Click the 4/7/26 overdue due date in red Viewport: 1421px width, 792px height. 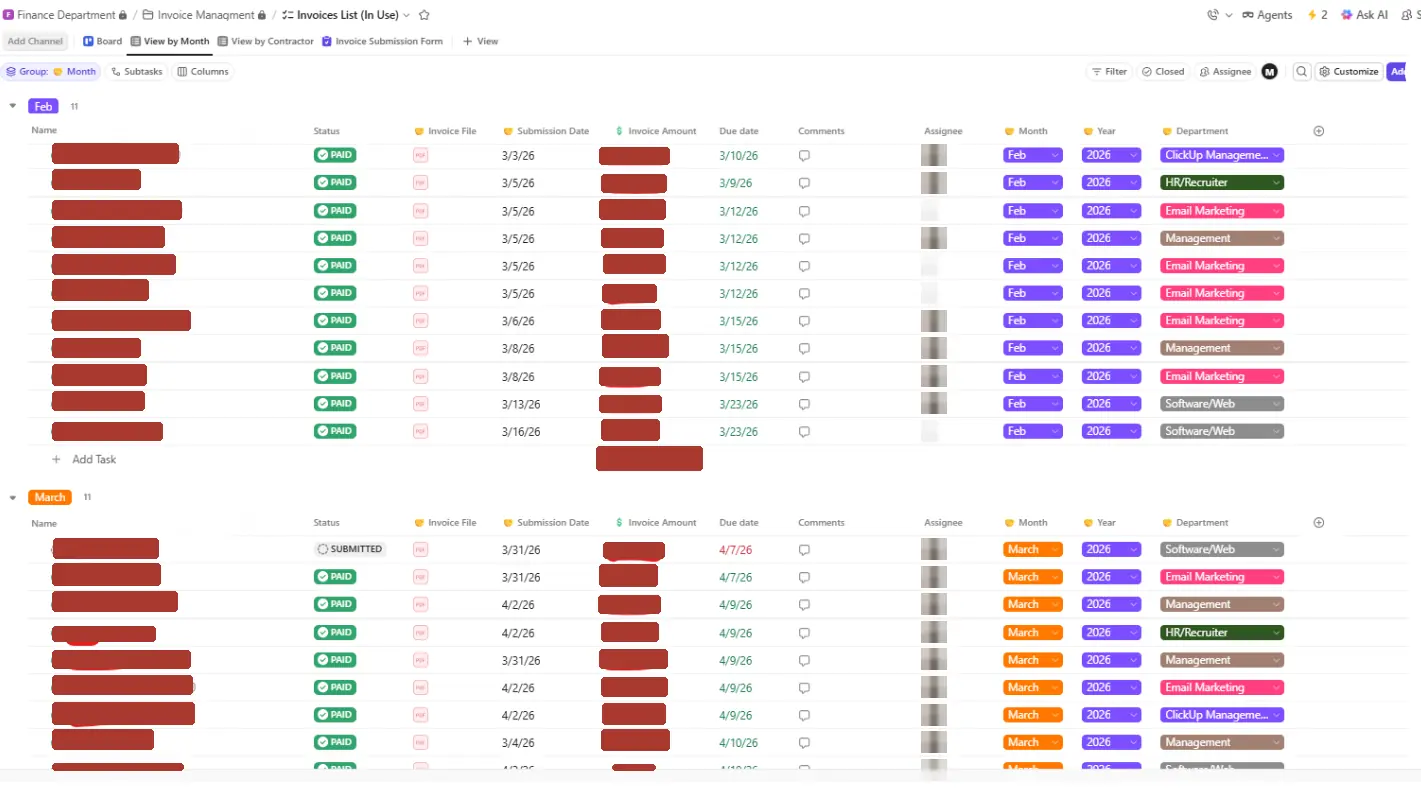tap(736, 550)
